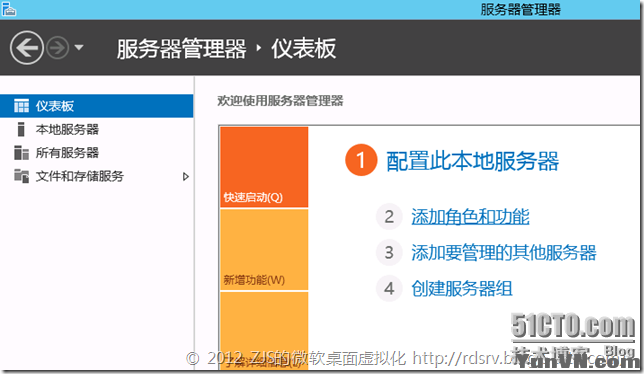
Task: Click the 配置此本地服务器 link
Action: (x=472, y=161)
